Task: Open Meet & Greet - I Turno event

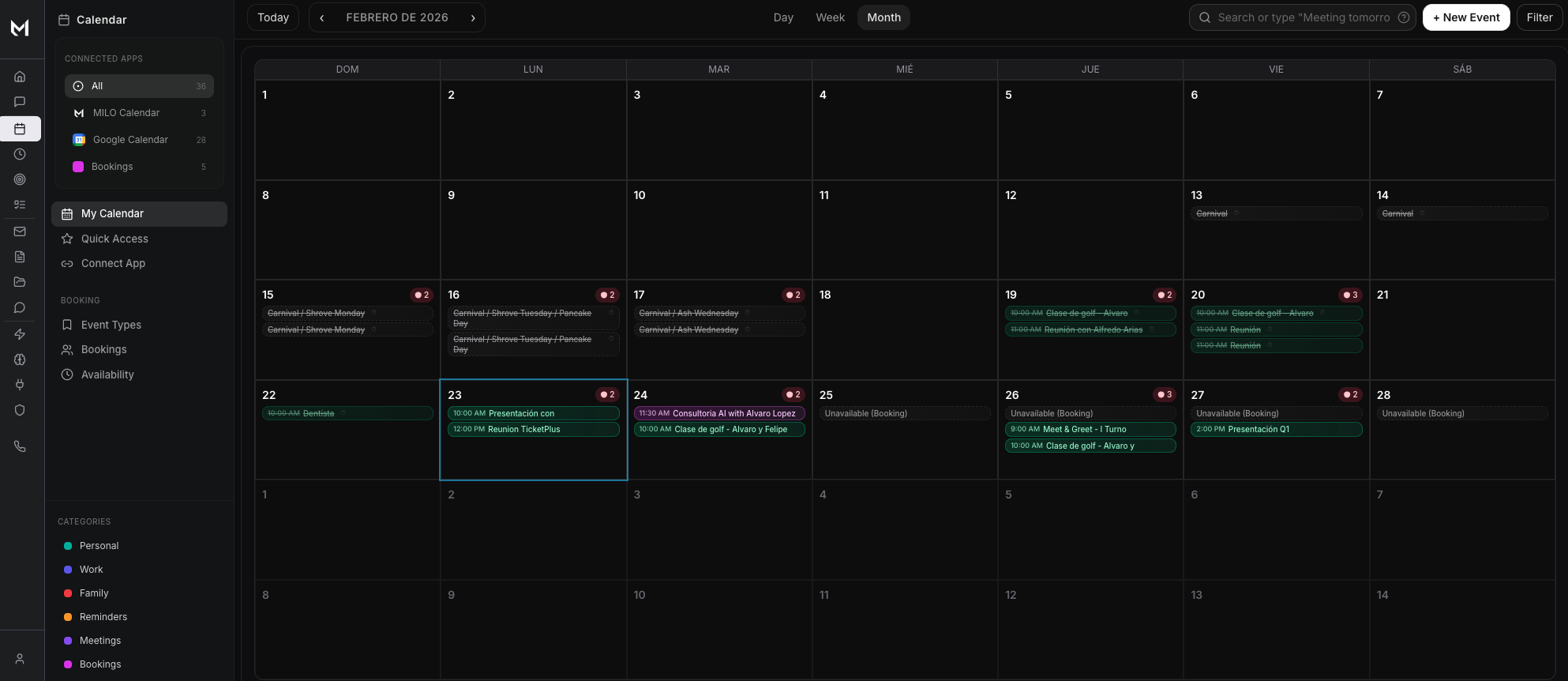Action: coord(1090,430)
